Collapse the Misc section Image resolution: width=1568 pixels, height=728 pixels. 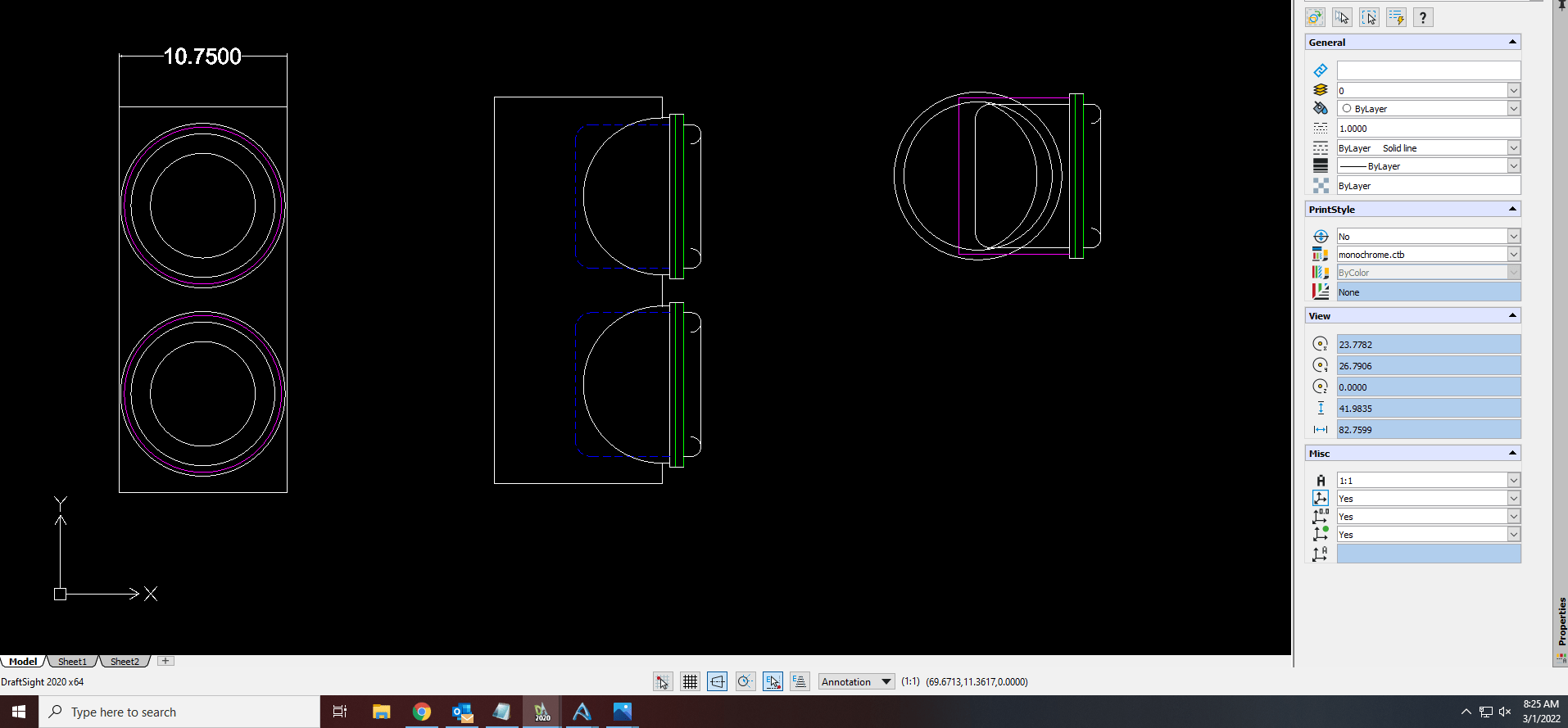[x=1512, y=453]
